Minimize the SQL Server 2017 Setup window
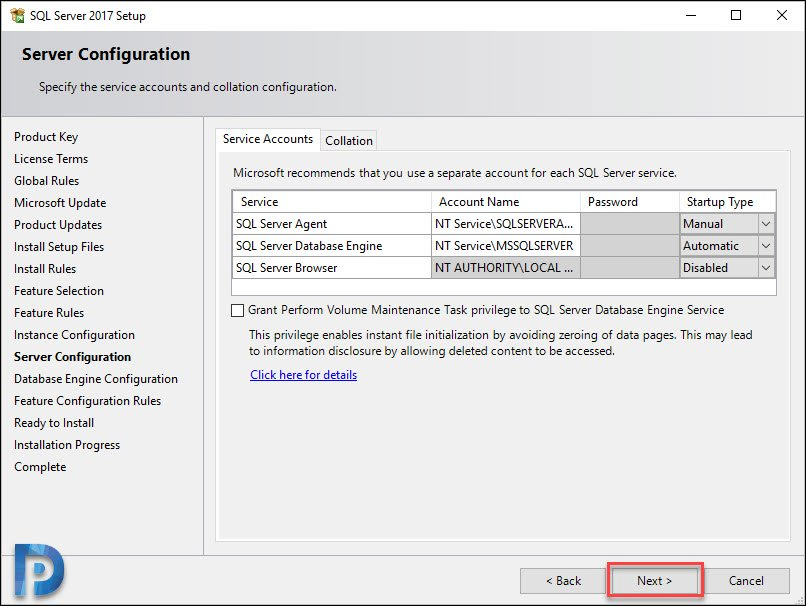Viewport: 806px width, 606px height. pos(691,15)
